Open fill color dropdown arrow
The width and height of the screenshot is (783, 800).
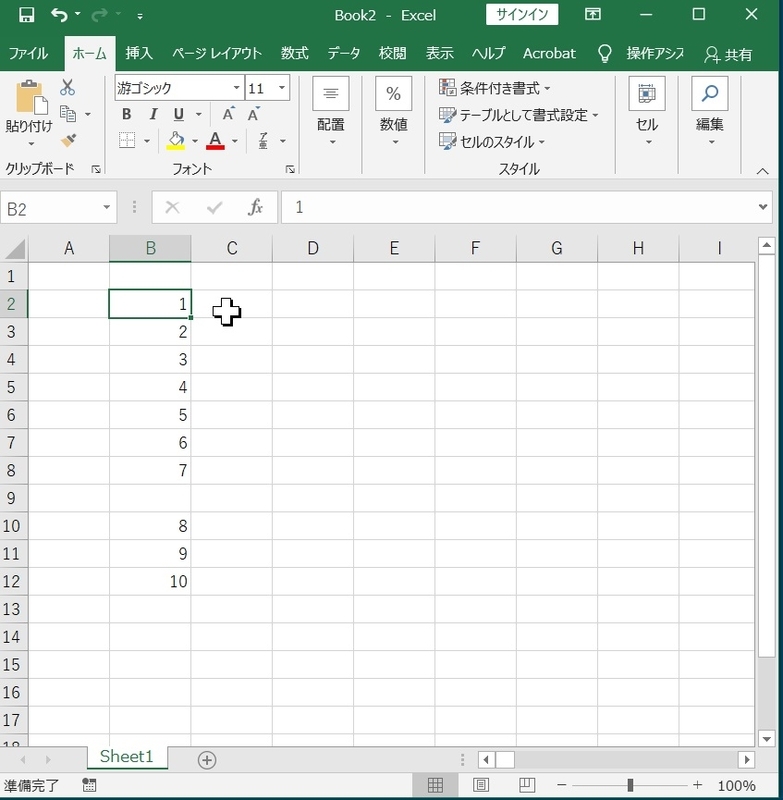pyautogui.click(x=195, y=140)
